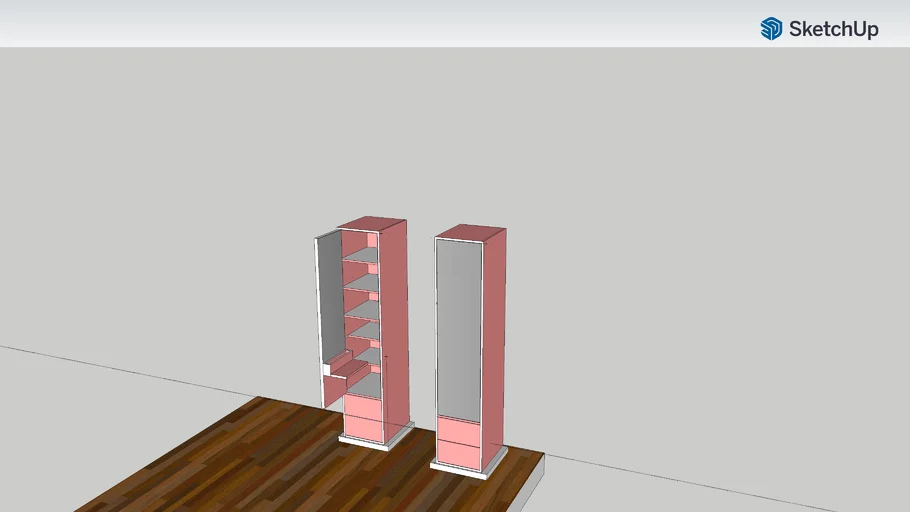Select the bottom drawer of left cabinet
The image size is (910, 512).
coord(362,430)
